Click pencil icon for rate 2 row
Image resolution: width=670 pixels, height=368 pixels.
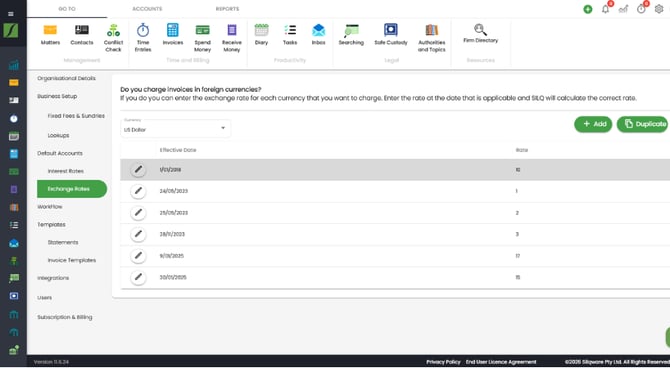[x=138, y=212]
